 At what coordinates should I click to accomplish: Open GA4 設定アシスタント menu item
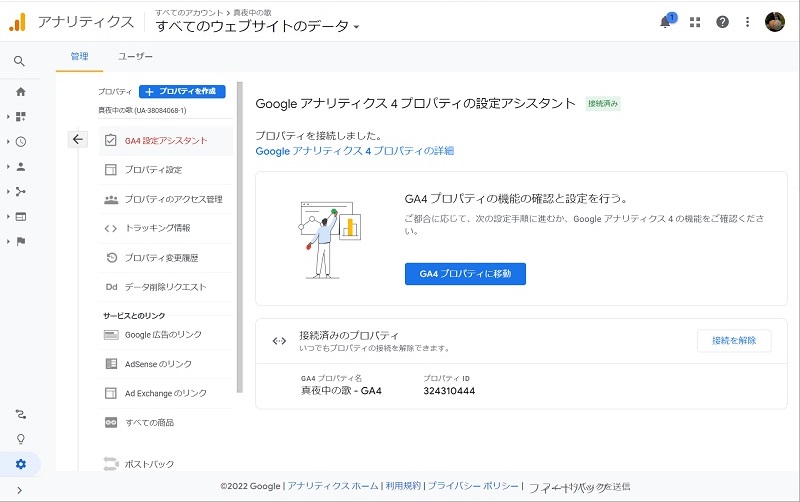166,141
